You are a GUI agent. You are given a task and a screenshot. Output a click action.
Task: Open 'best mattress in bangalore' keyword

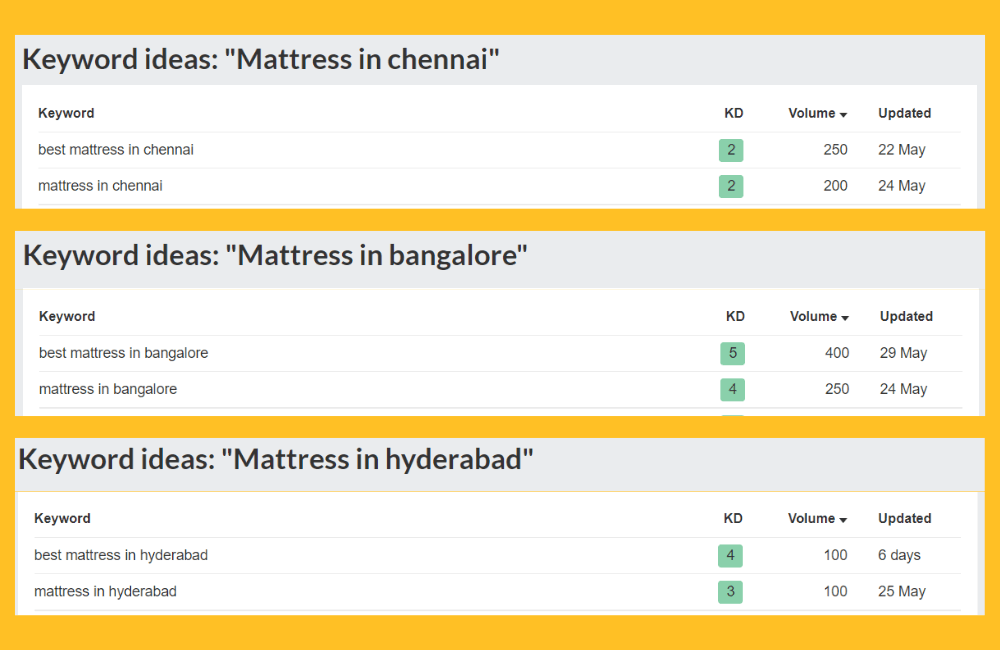tap(123, 353)
